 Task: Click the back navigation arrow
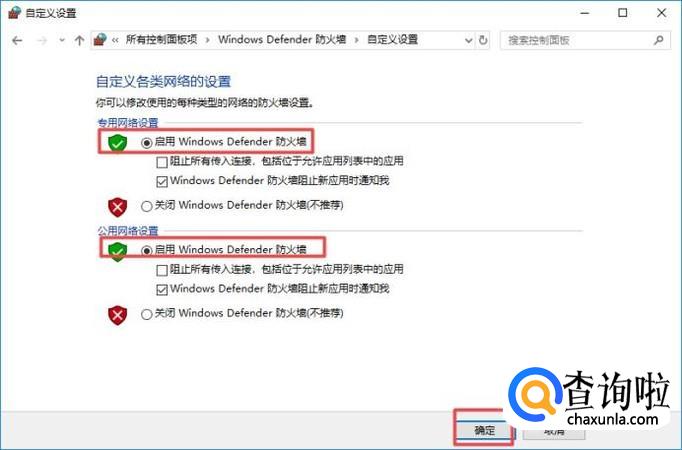point(17,40)
